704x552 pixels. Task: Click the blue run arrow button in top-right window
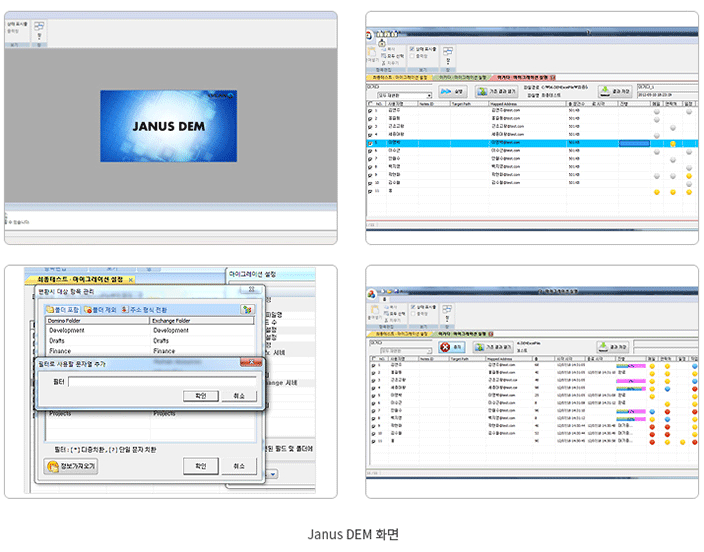coord(445,92)
